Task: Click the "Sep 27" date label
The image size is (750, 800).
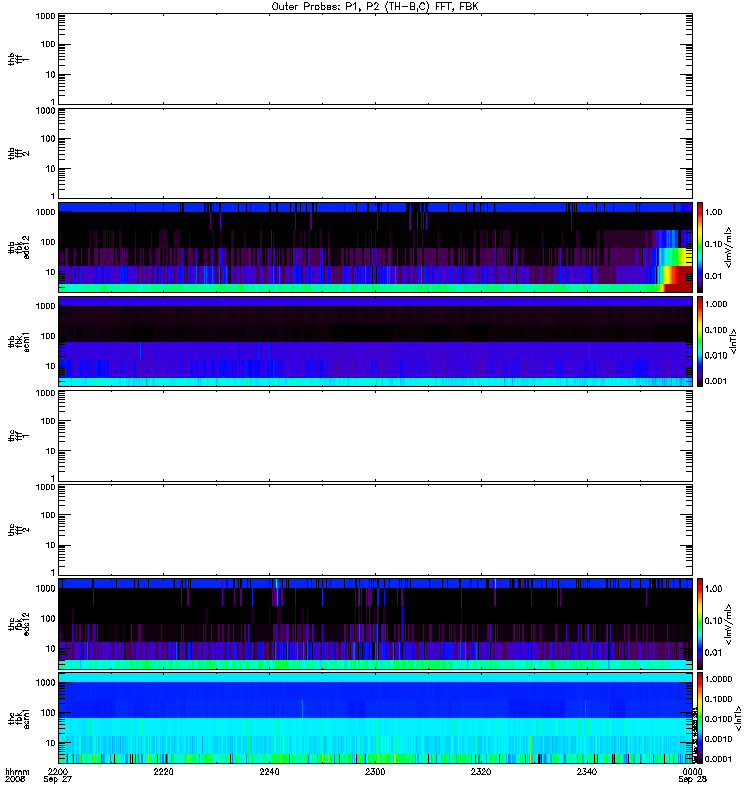Action: (58, 779)
